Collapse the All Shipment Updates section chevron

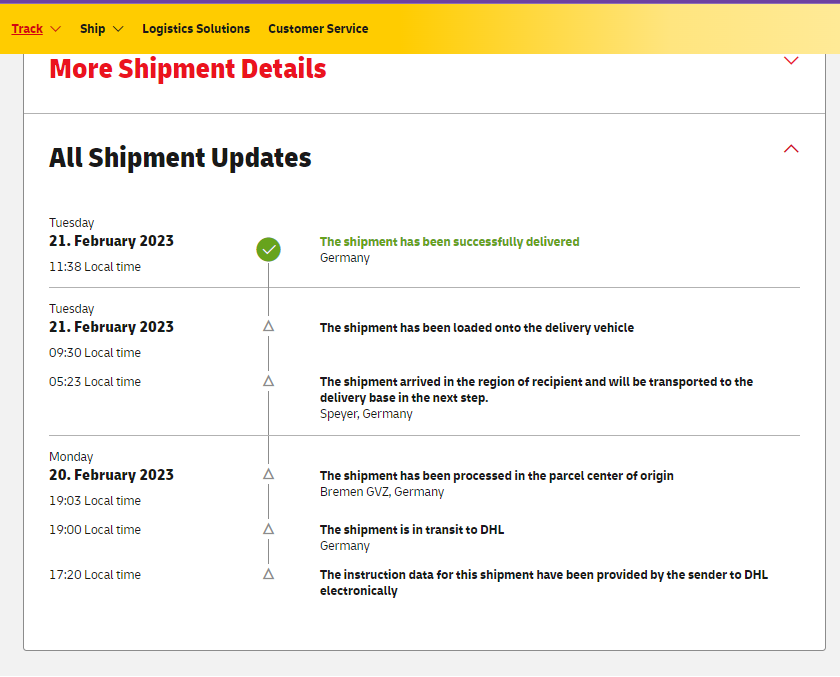click(x=791, y=149)
